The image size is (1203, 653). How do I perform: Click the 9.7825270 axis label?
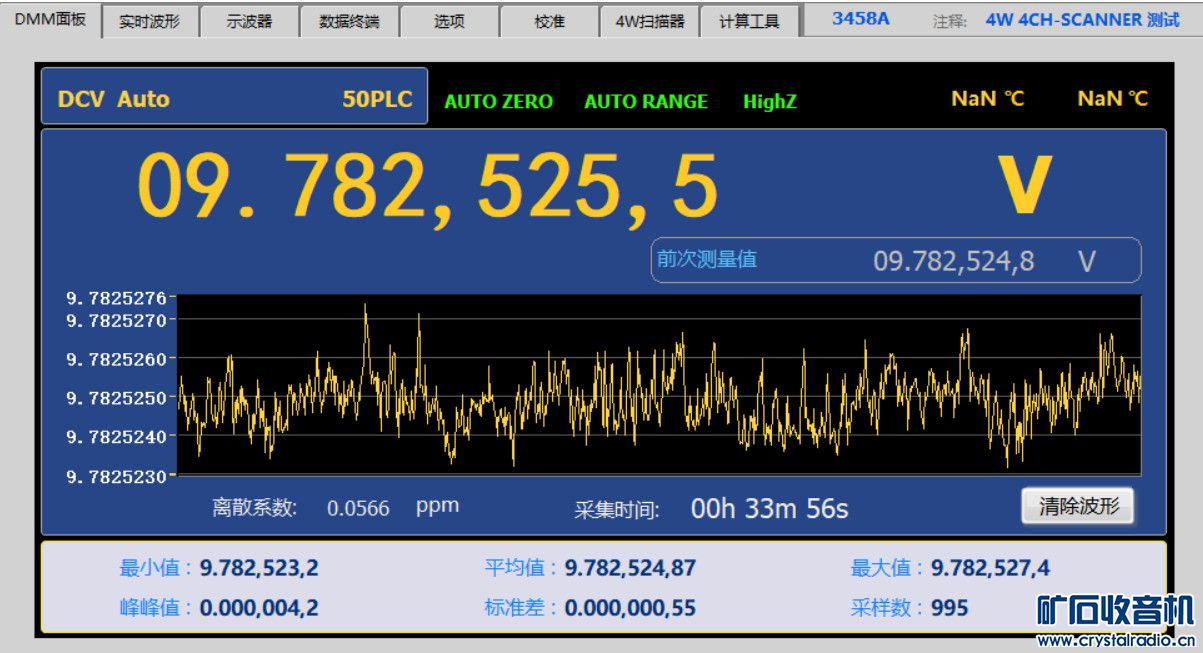click(x=116, y=321)
